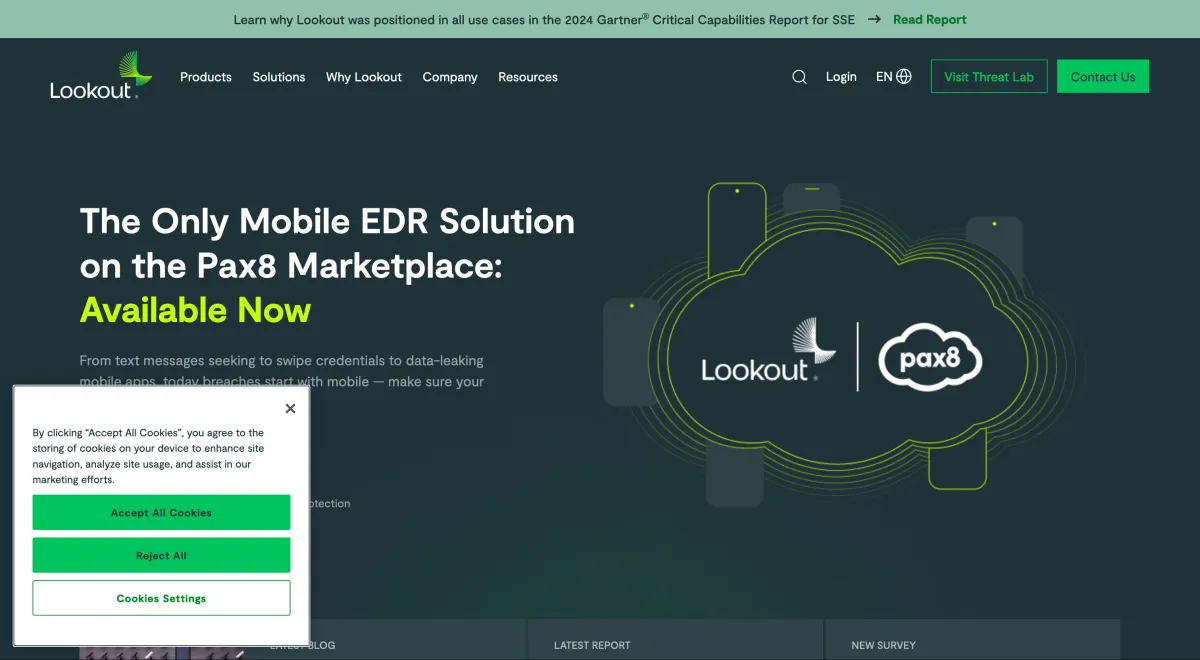Screen dimensions: 1200x660
Task: Open the Solutions menu
Action: click(x=279, y=77)
